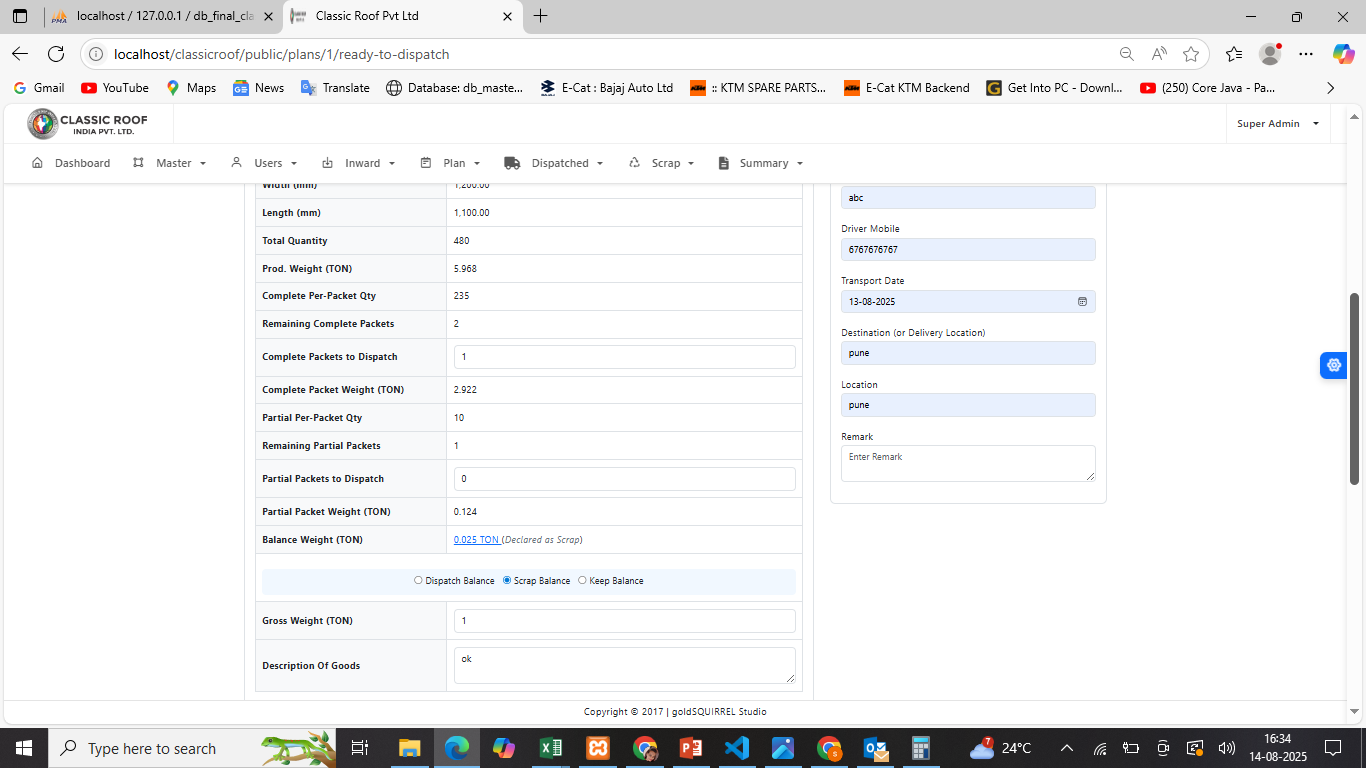Focus the Driver Mobile input field

point(968,249)
